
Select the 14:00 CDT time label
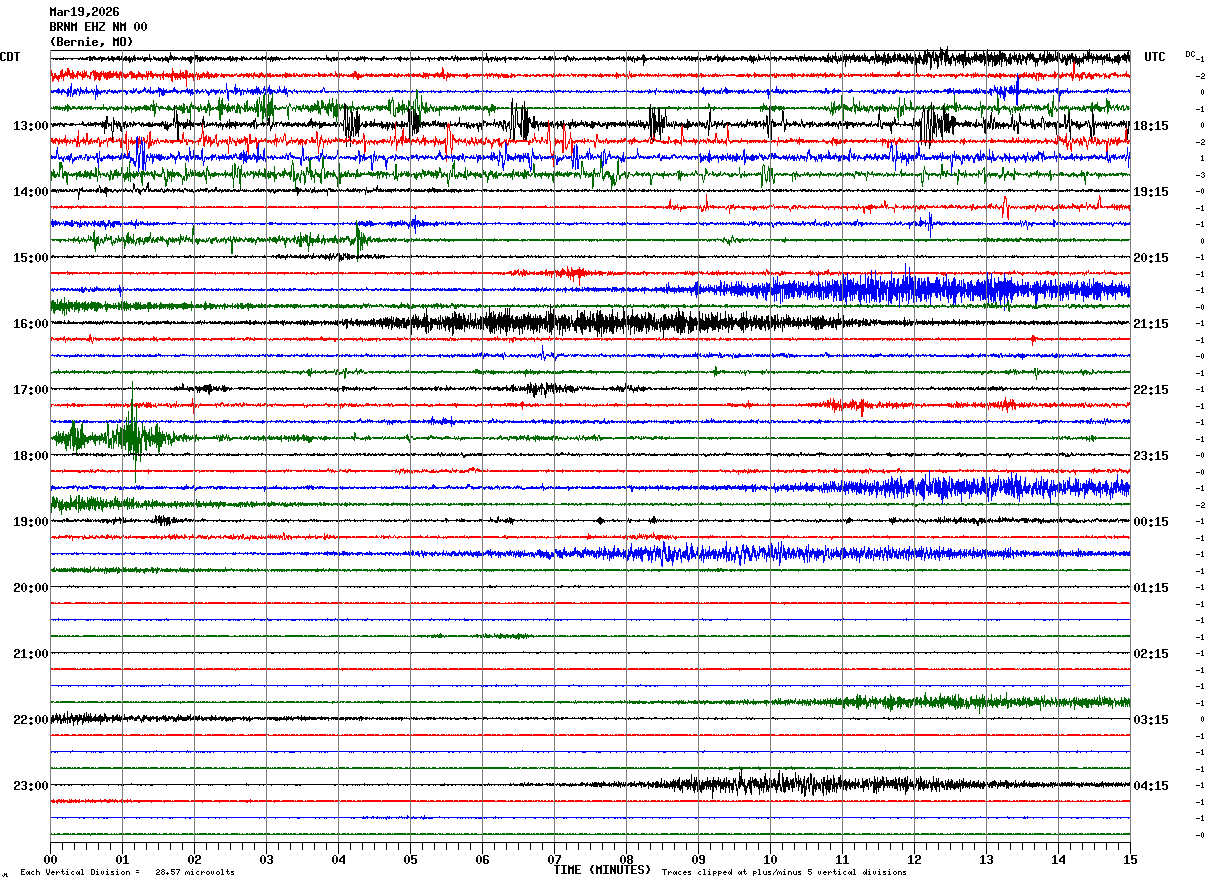[30, 192]
